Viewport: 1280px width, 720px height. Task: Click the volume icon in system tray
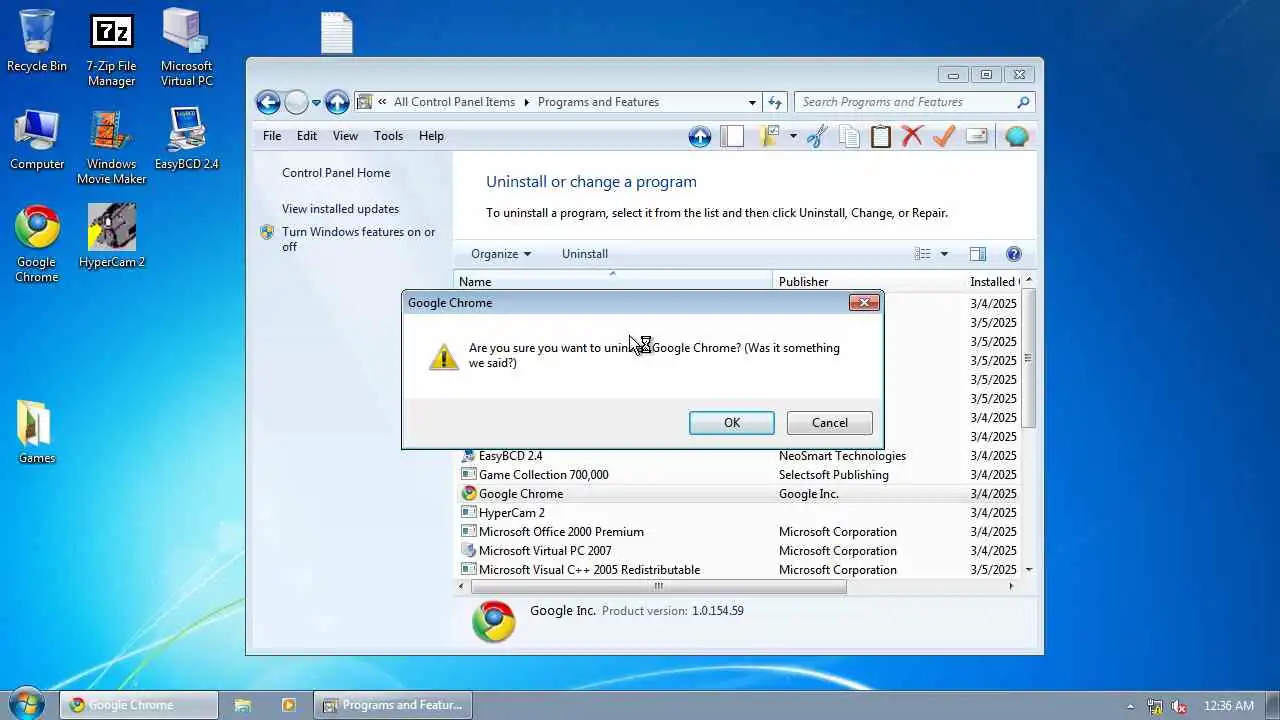[1178, 706]
